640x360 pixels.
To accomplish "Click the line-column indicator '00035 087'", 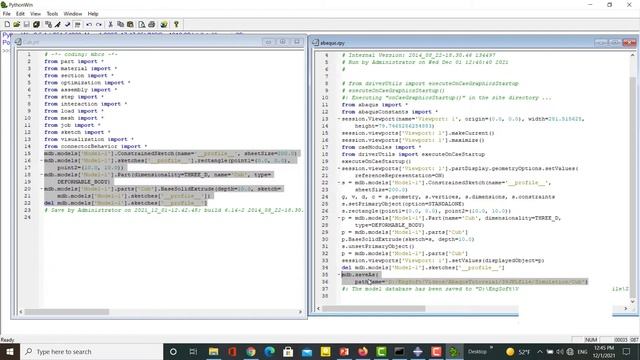I will [626, 340].
